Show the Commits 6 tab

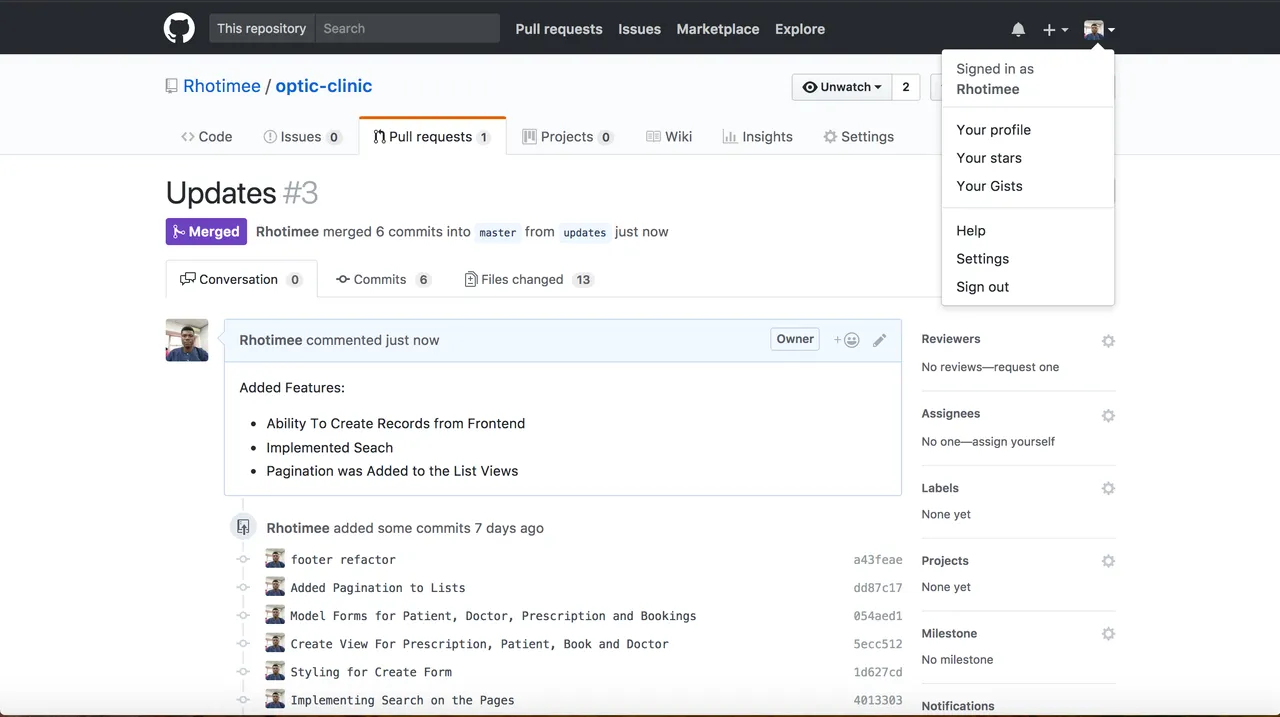coord(383,279)
